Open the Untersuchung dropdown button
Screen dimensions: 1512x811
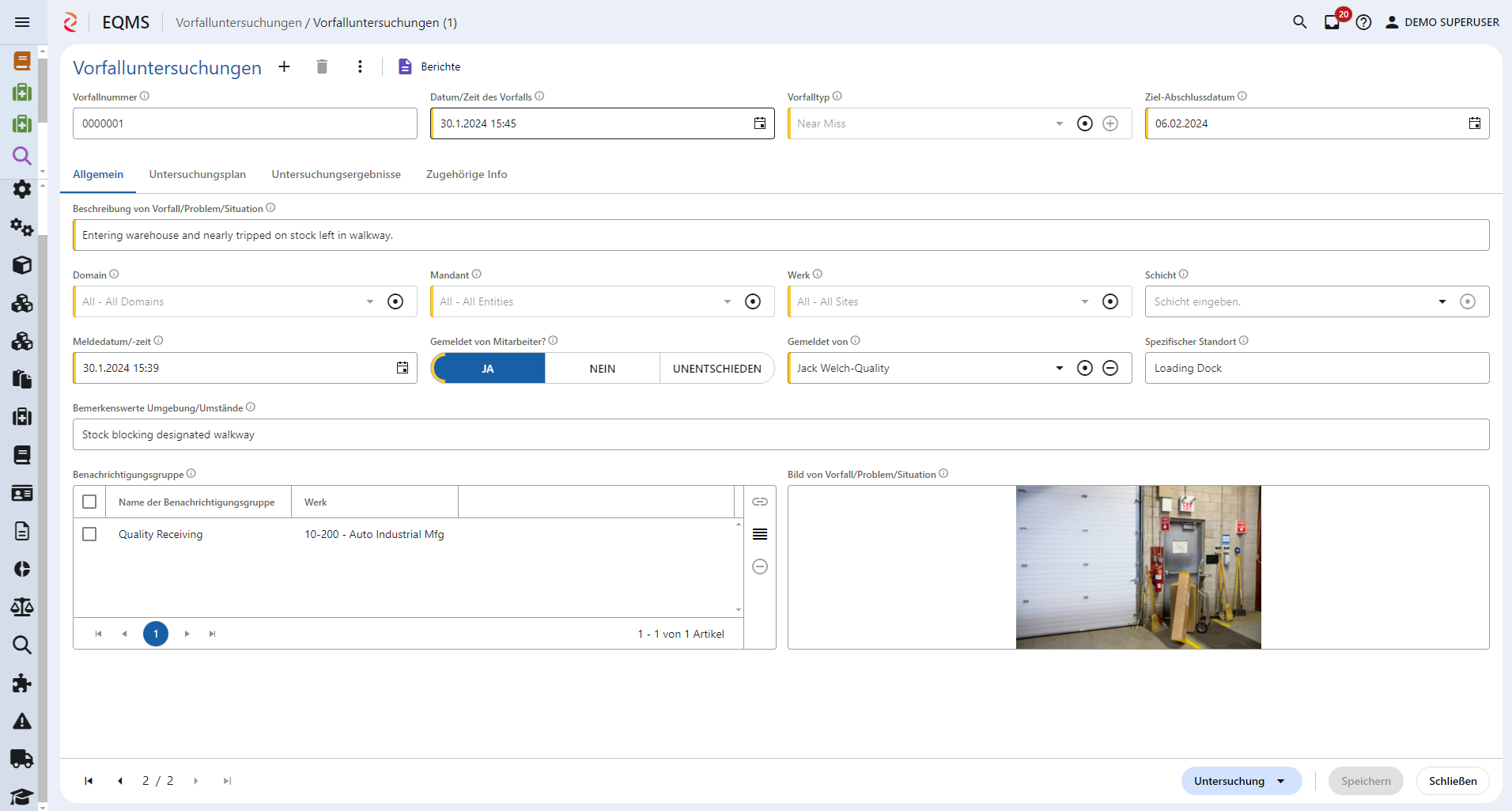pyautogui.click(x=1242, y=781)
